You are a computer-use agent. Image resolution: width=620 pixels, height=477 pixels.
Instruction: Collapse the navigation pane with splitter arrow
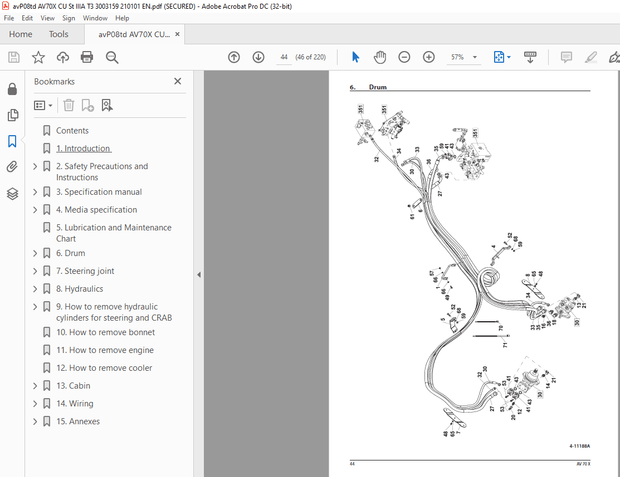(x=199, y=274)
